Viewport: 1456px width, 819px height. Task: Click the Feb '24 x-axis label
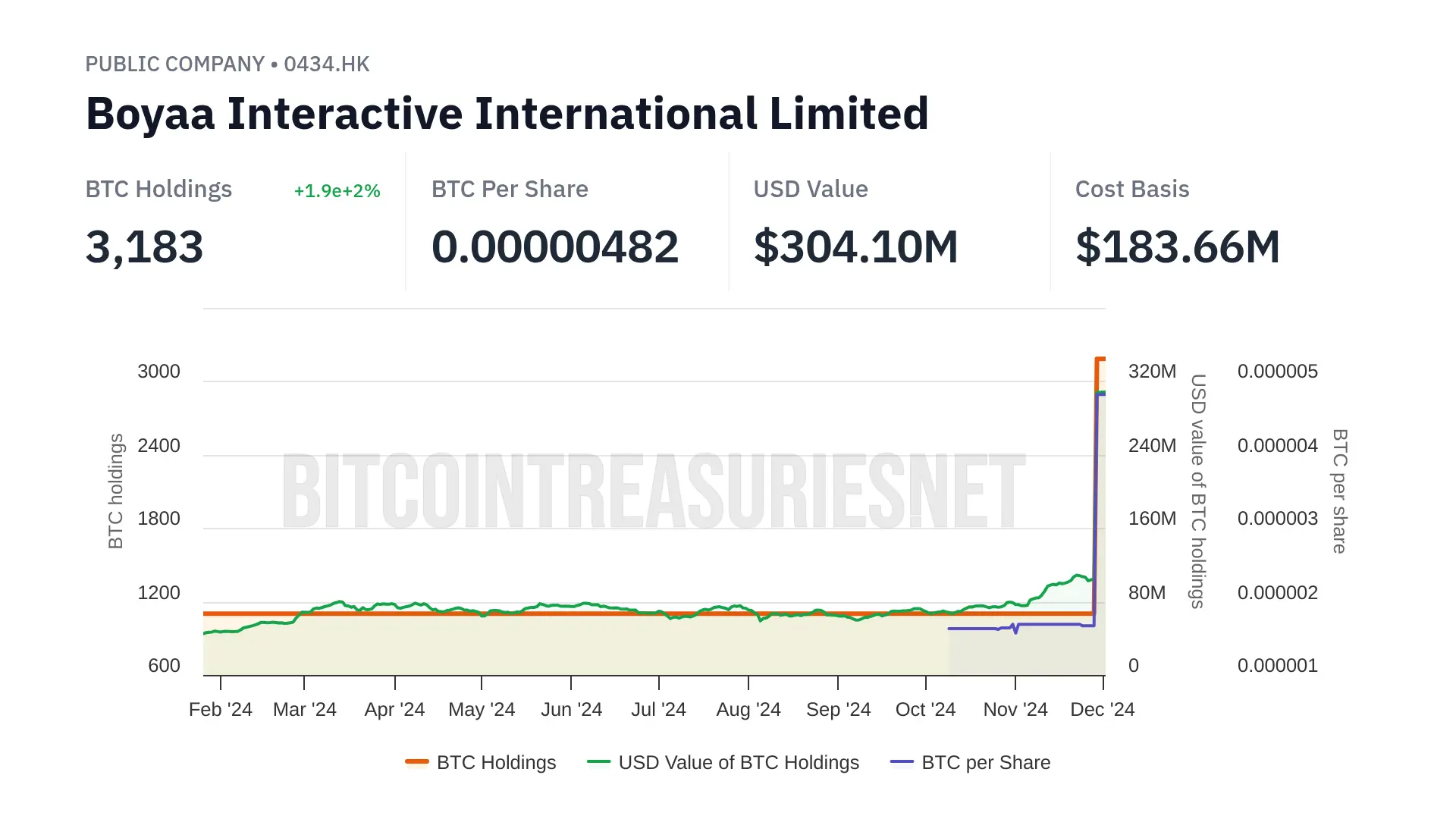click(220, 710)
